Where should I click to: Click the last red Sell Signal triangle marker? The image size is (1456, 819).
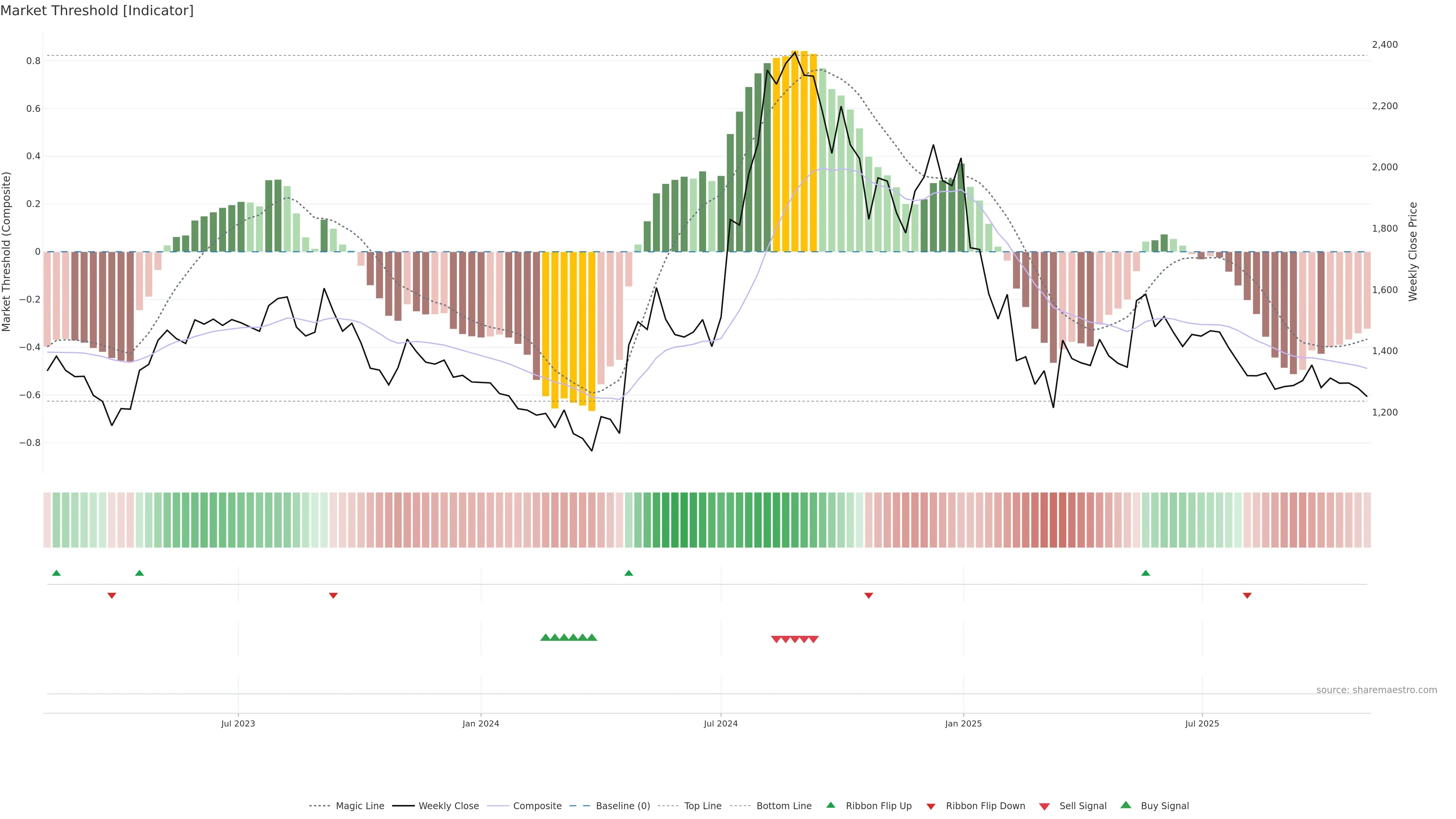point(813,639)
